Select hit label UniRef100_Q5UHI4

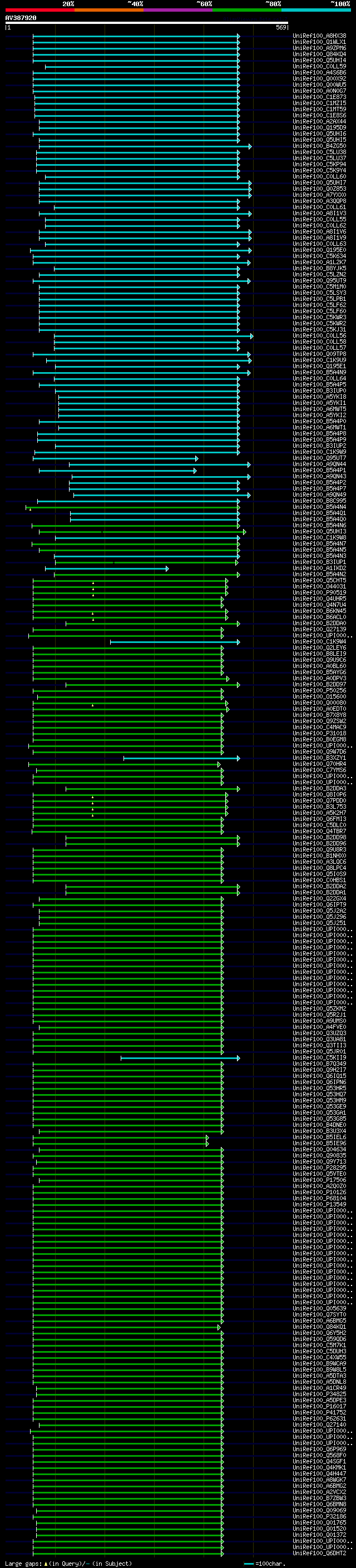pos(319,60)
